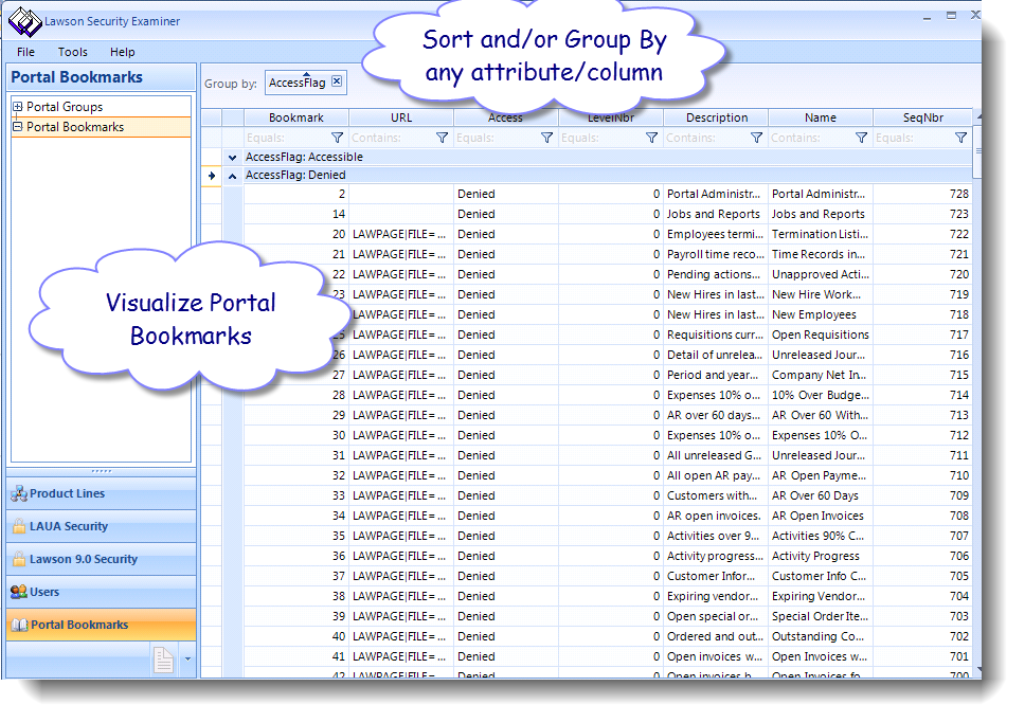Click the navigation pane splitter grip dots
Image resolution: width=1024 pixels, height=722 pixels.
[x=101, y=471]
